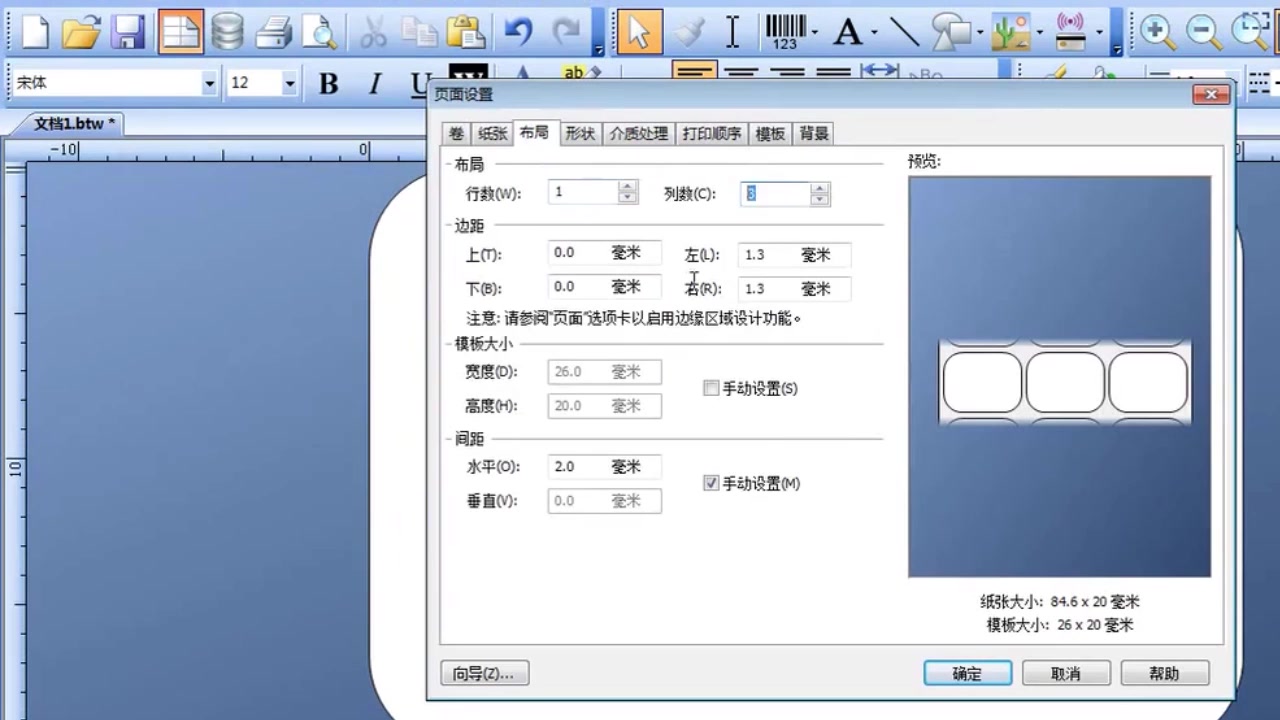Switch to the 纸张 tab

click(x=492, y=133)
